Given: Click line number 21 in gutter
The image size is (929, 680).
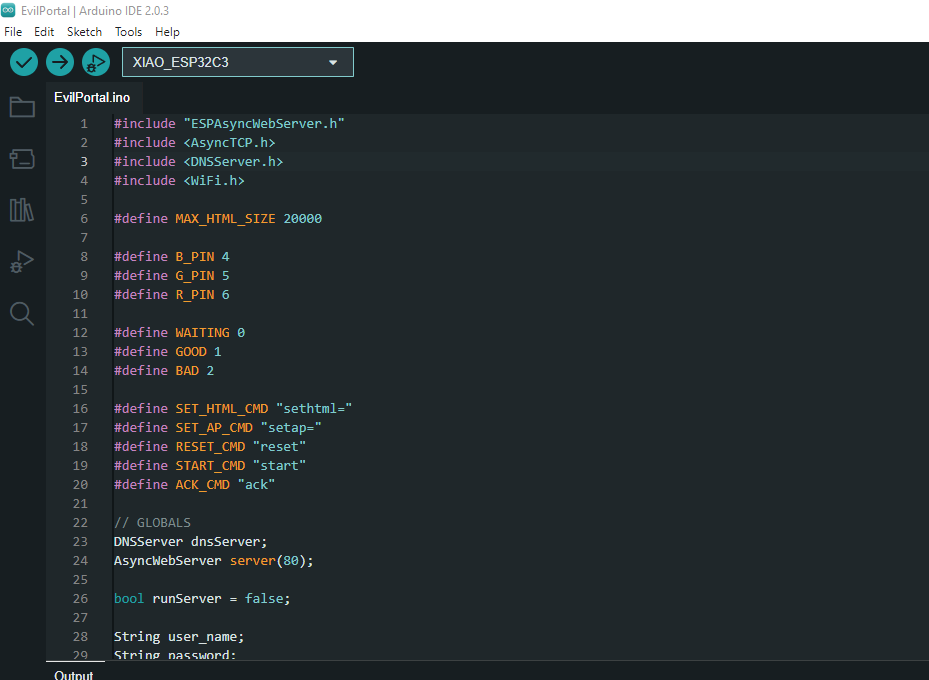Looking at the screenshot, I should click(x=80, y=503).
